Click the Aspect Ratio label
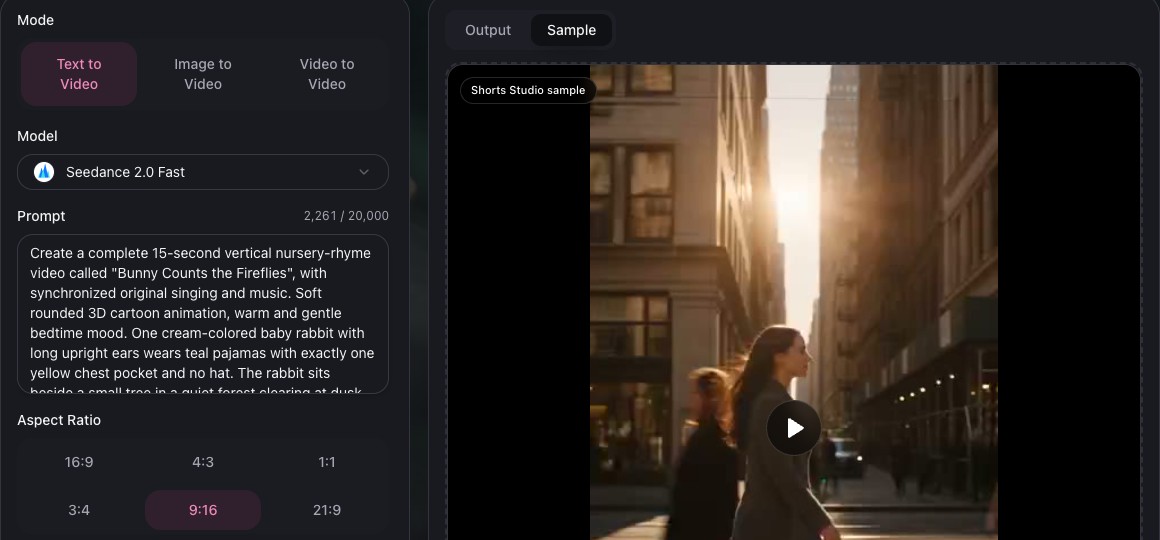 pyautogui.click(x=59, y=420)
